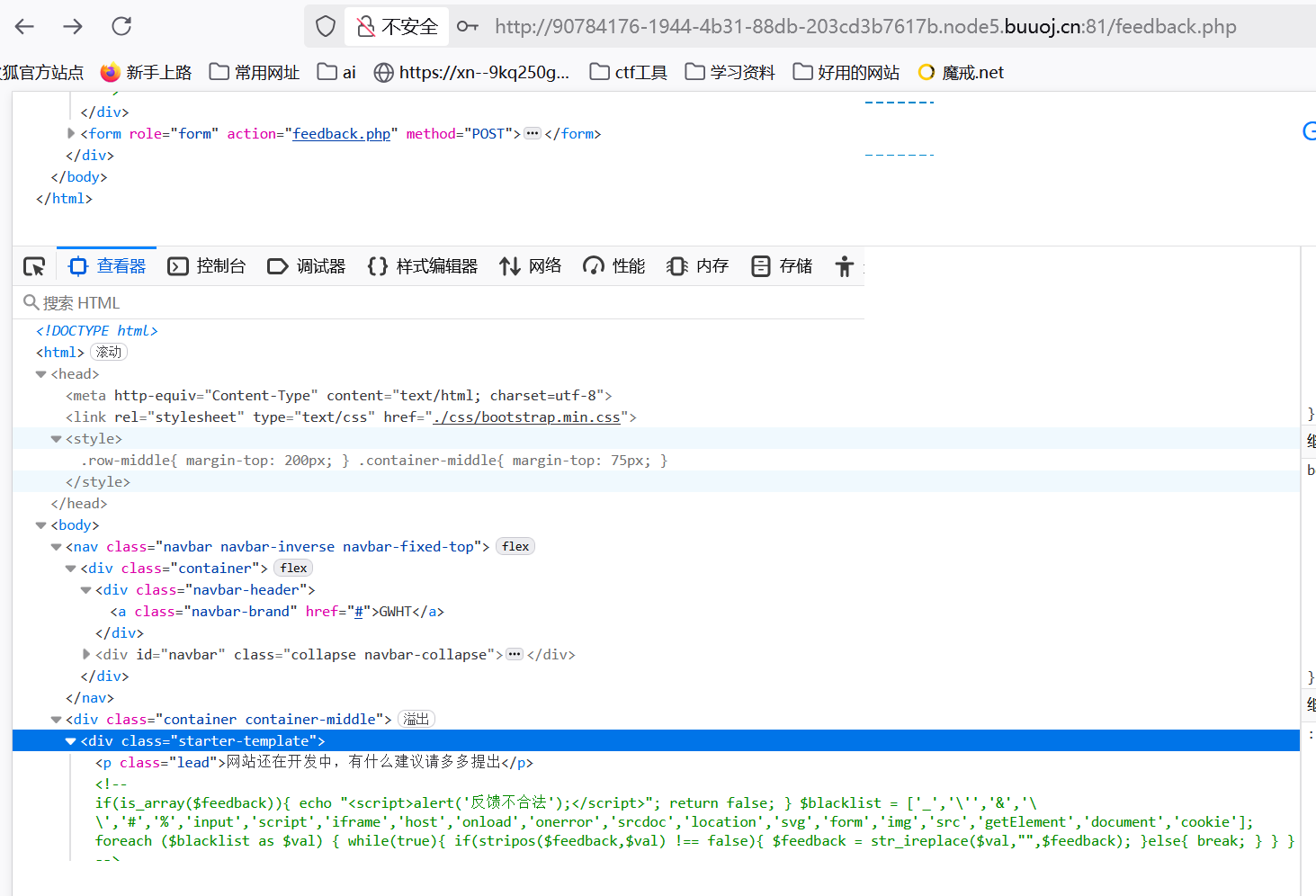Click the 溢出 overflow badge
1316x896 pixels.
[x=416, y=720]
